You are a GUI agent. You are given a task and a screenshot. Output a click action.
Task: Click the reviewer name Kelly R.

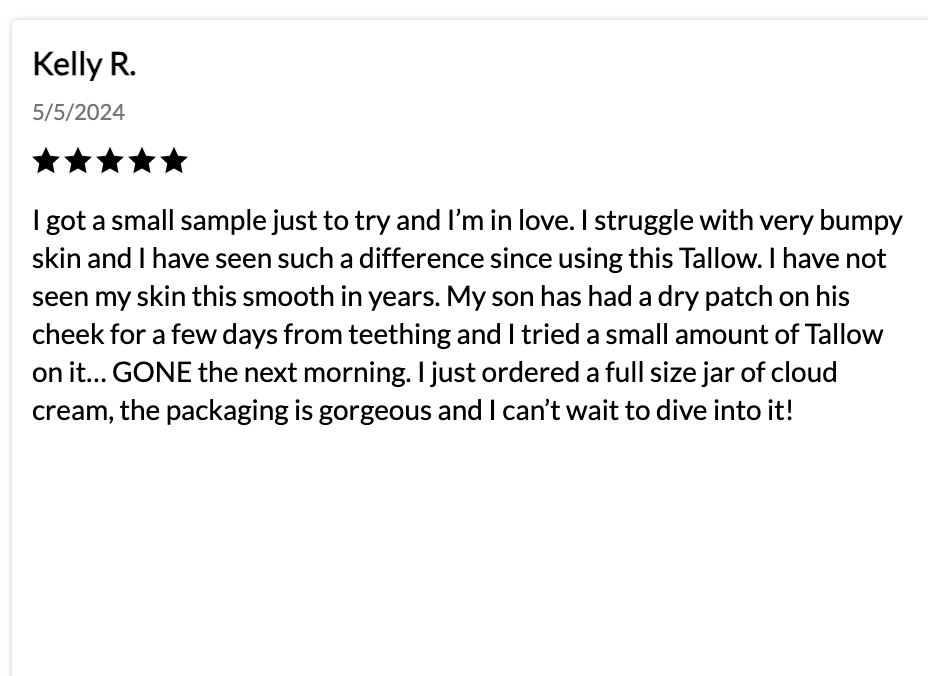tap(84, 64)
